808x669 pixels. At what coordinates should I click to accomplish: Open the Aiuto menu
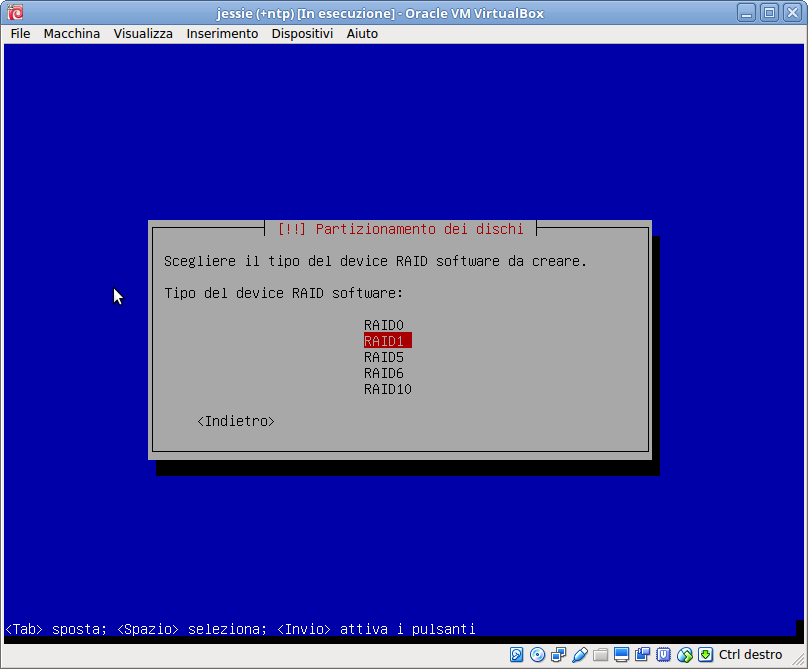tap(362, 34)
